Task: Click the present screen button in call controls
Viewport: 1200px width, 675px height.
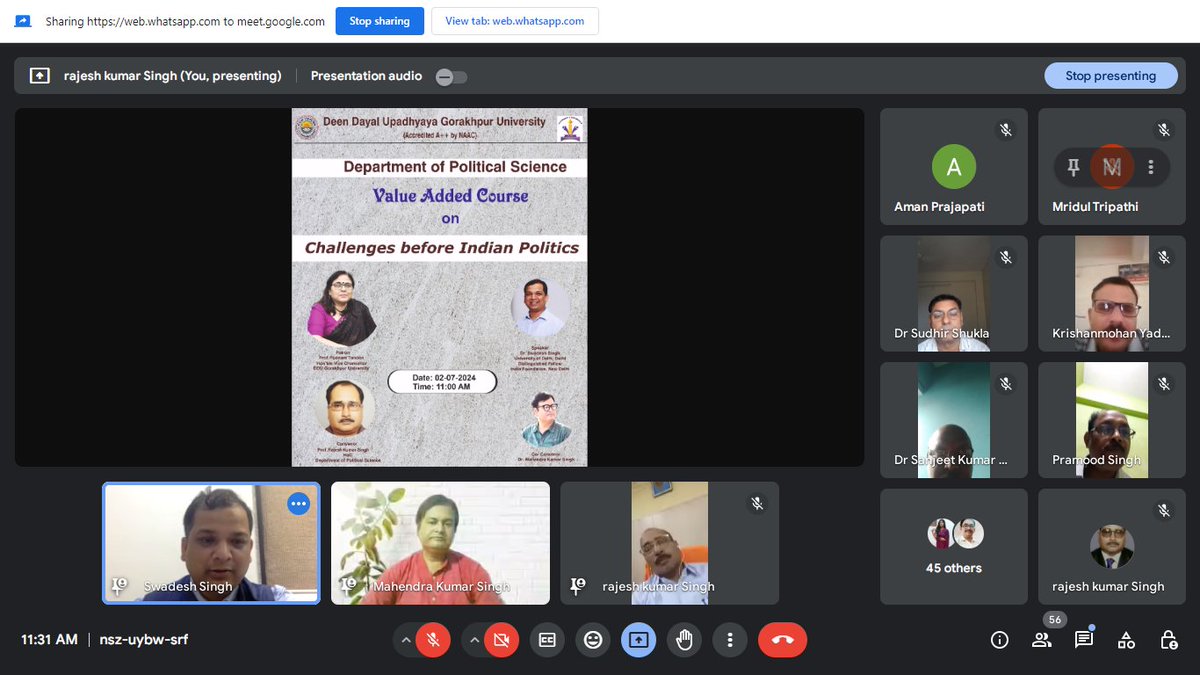Action: (639, 640)
